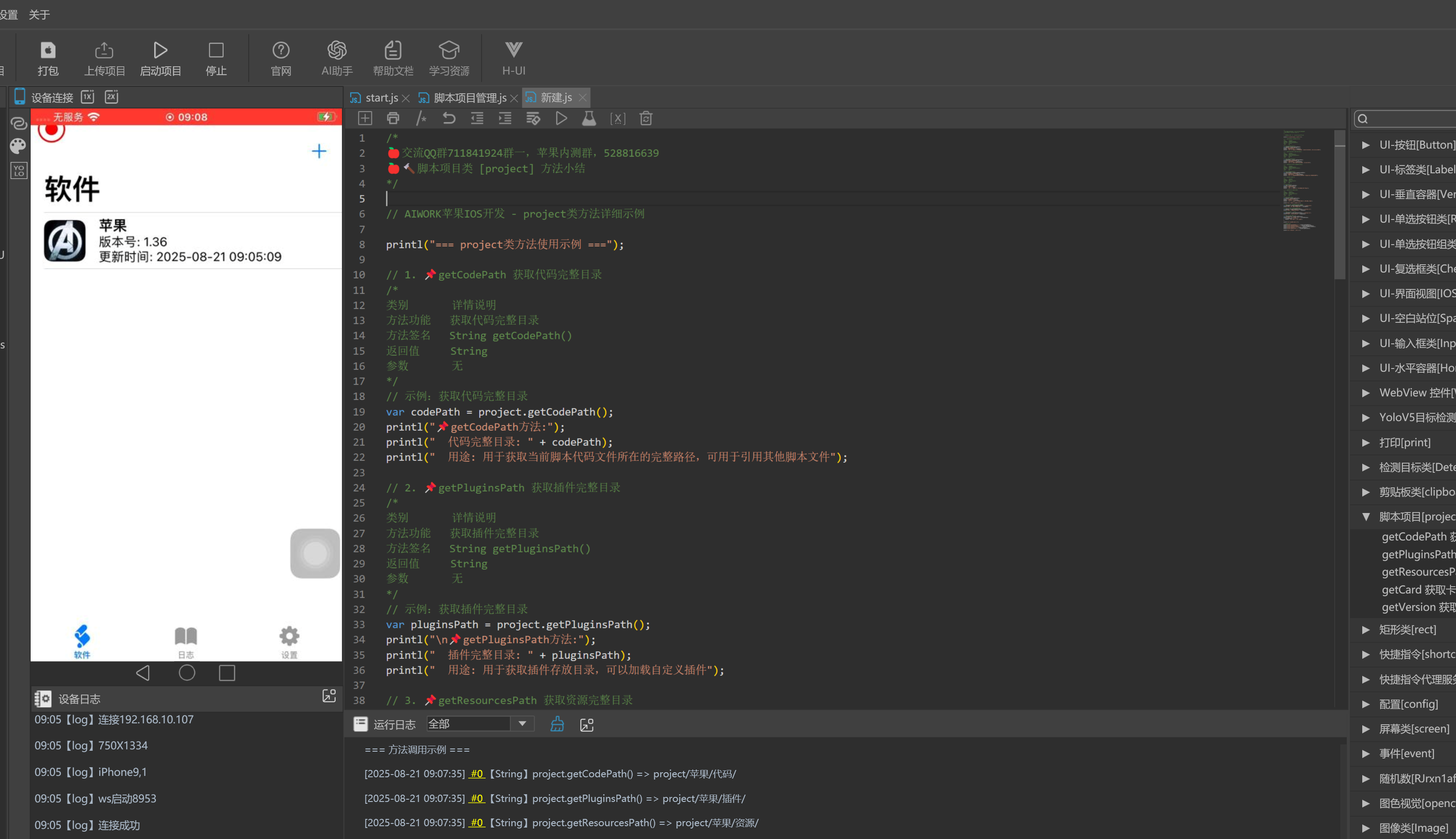
Task: Run the script with the play icon
Action: (x=561, y=118)
